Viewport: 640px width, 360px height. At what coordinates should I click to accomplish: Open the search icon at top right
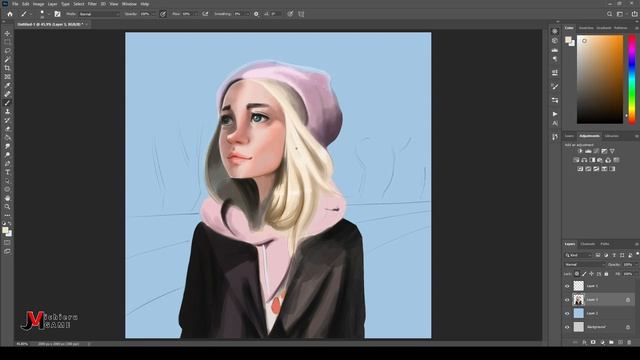point(609,14)
